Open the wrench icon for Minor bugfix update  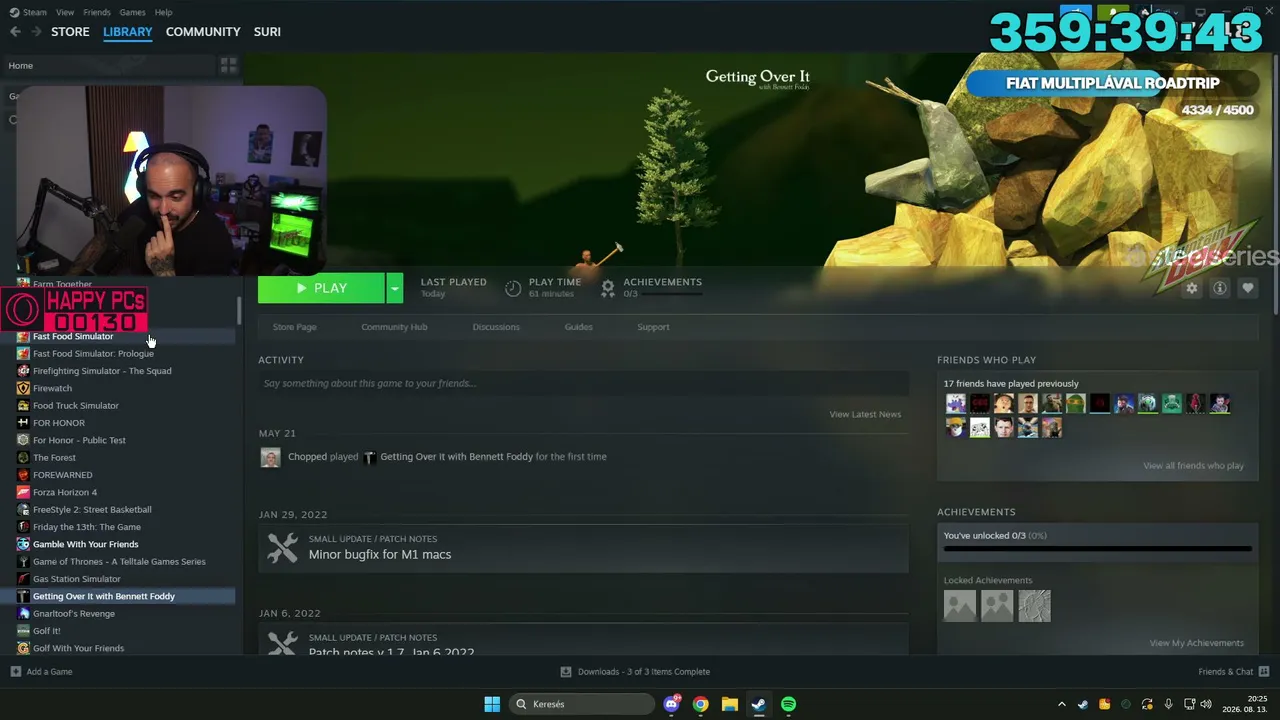tap(282, 548)
